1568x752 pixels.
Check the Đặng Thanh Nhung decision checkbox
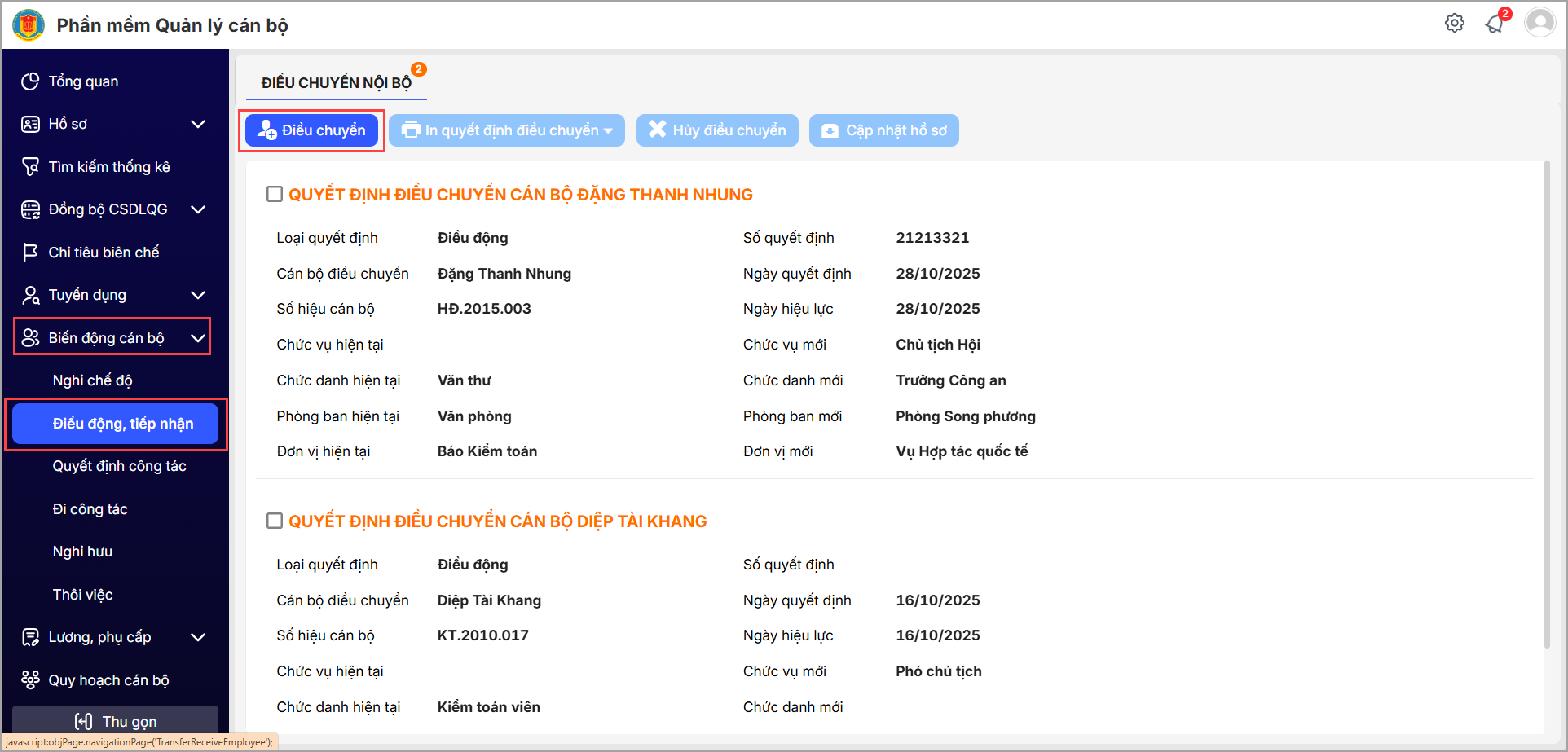coord(275,194)
